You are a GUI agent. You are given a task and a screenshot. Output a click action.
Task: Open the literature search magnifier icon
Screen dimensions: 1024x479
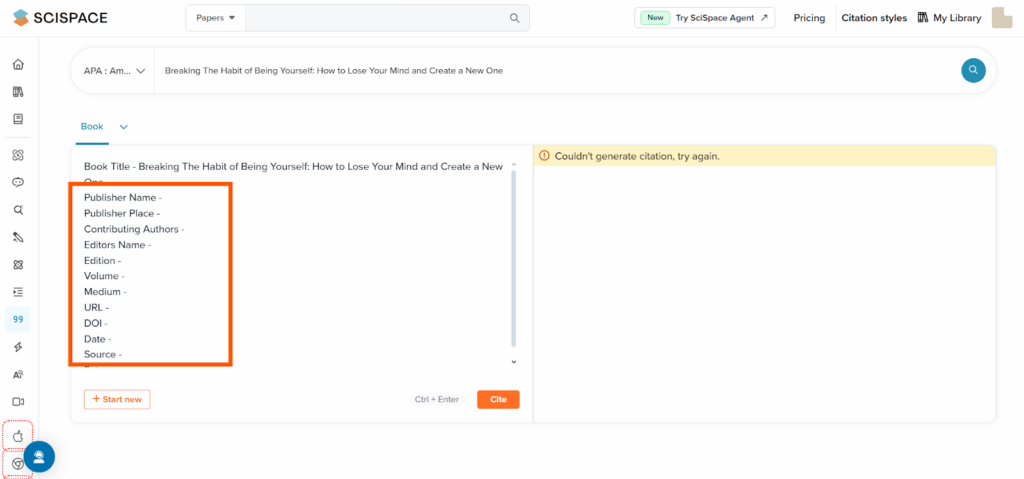[x=18, y=210]
